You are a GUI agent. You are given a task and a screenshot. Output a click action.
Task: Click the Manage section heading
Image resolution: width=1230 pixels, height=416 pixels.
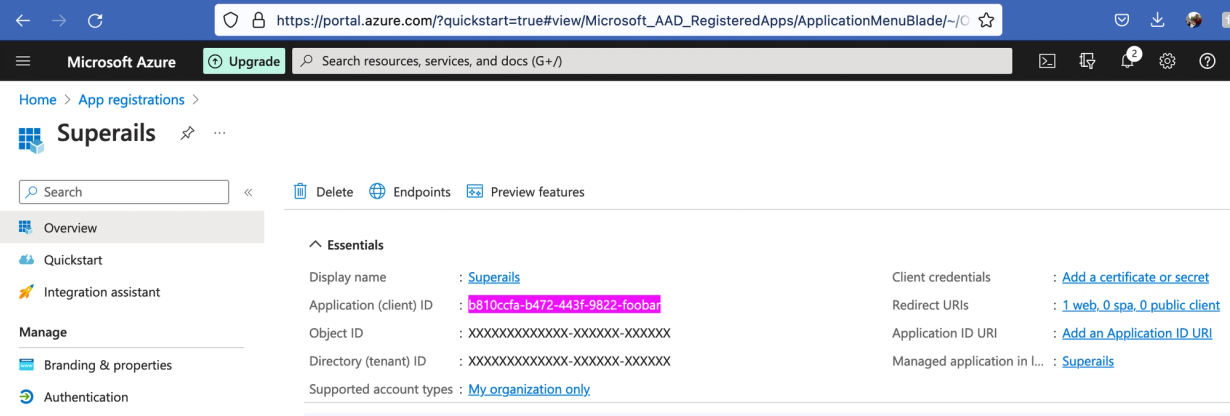43,332
